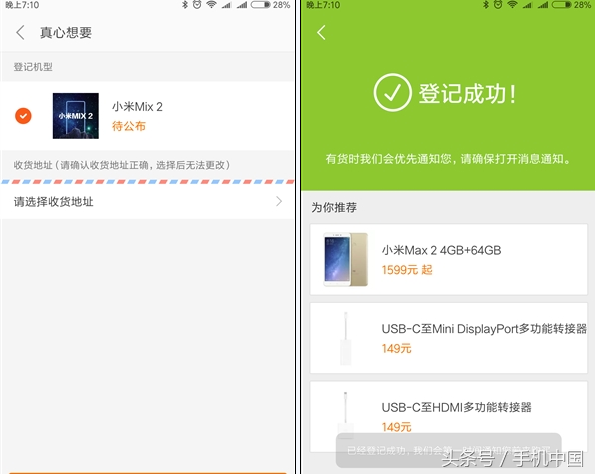Tap 149元 price under HDMI adapter
The image size is (595, 474).
coord(396,427)
